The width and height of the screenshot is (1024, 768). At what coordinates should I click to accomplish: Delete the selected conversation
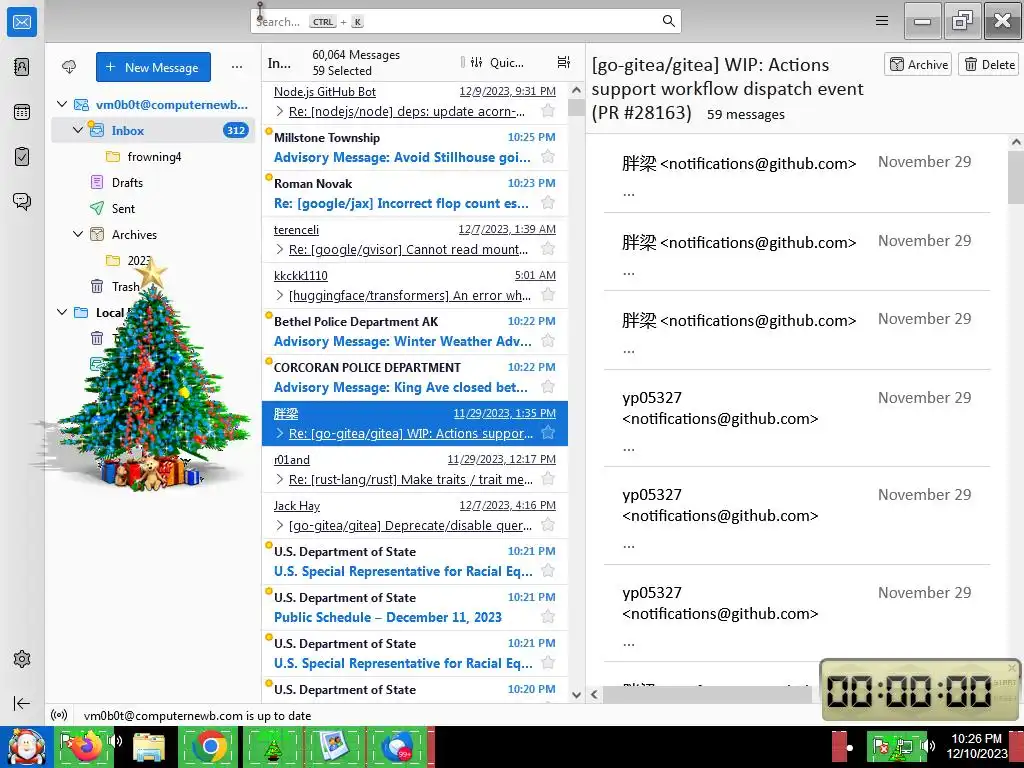[x=989, y=64]
